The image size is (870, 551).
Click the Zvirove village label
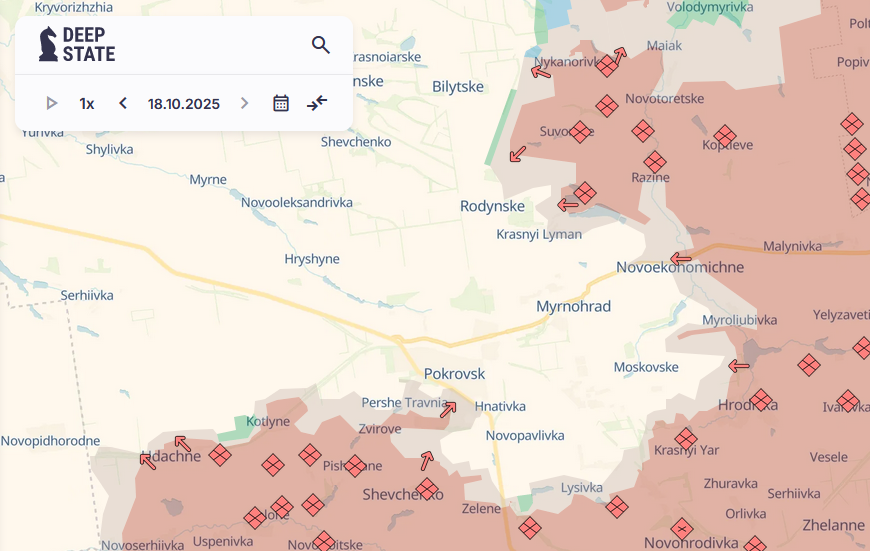click(380, 429)
